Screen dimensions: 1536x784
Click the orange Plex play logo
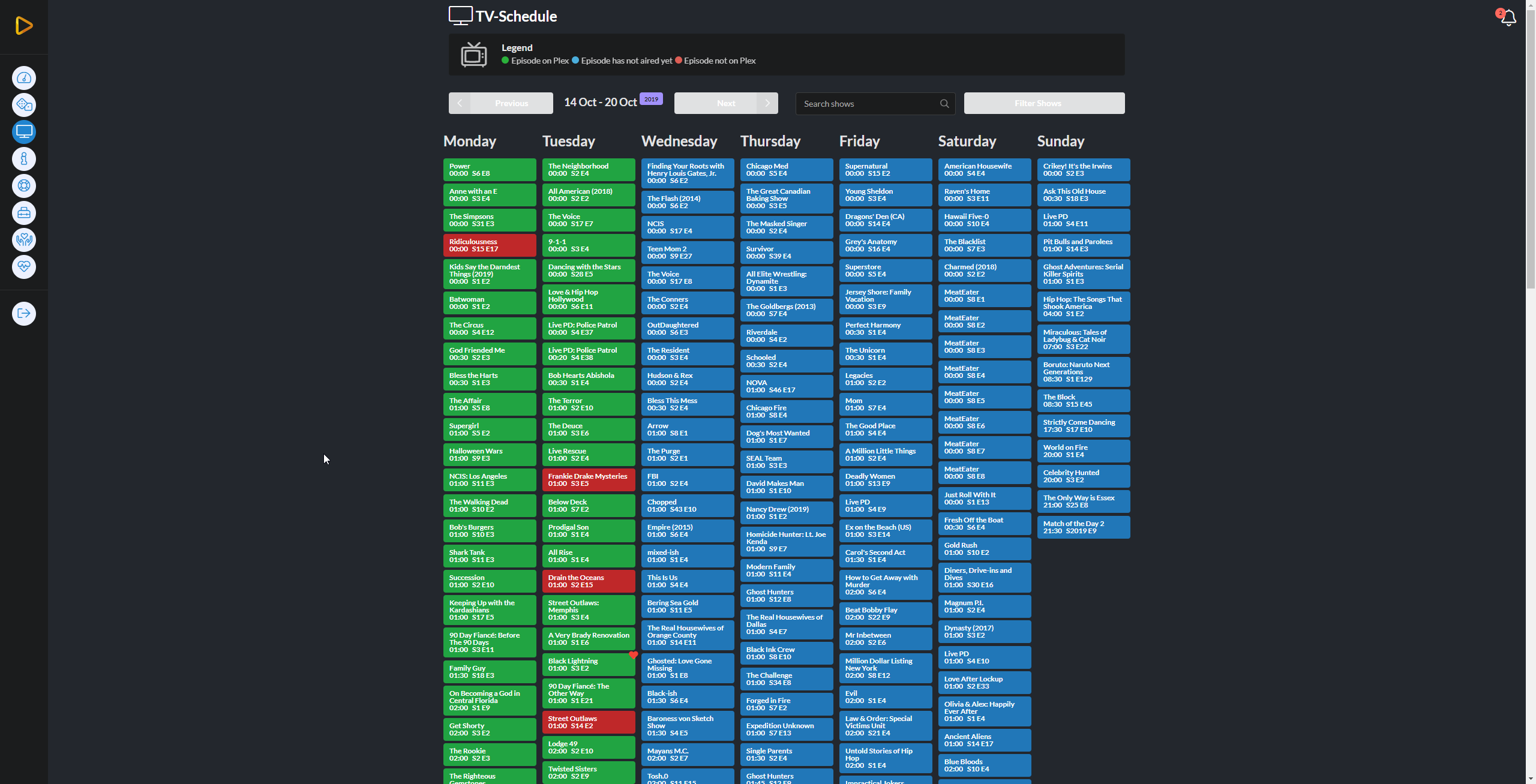pyautogui.click(x=24, y=26)
